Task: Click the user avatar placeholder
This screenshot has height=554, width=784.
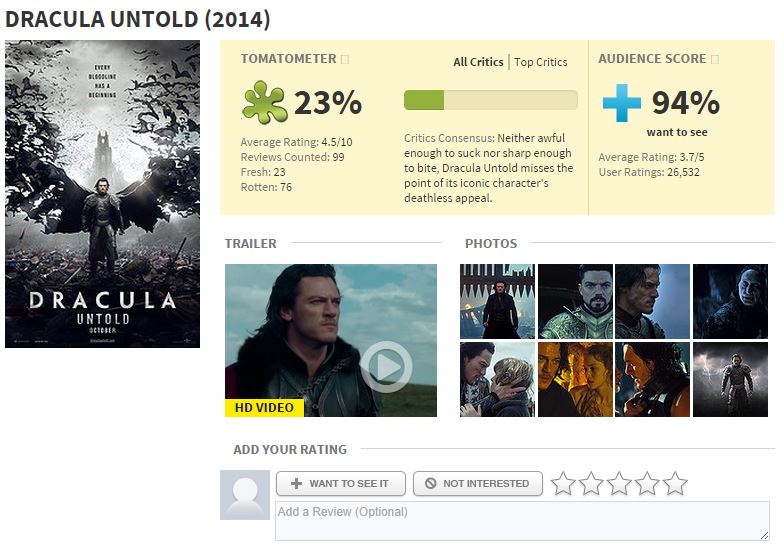Action: click(x=244, y=494)
